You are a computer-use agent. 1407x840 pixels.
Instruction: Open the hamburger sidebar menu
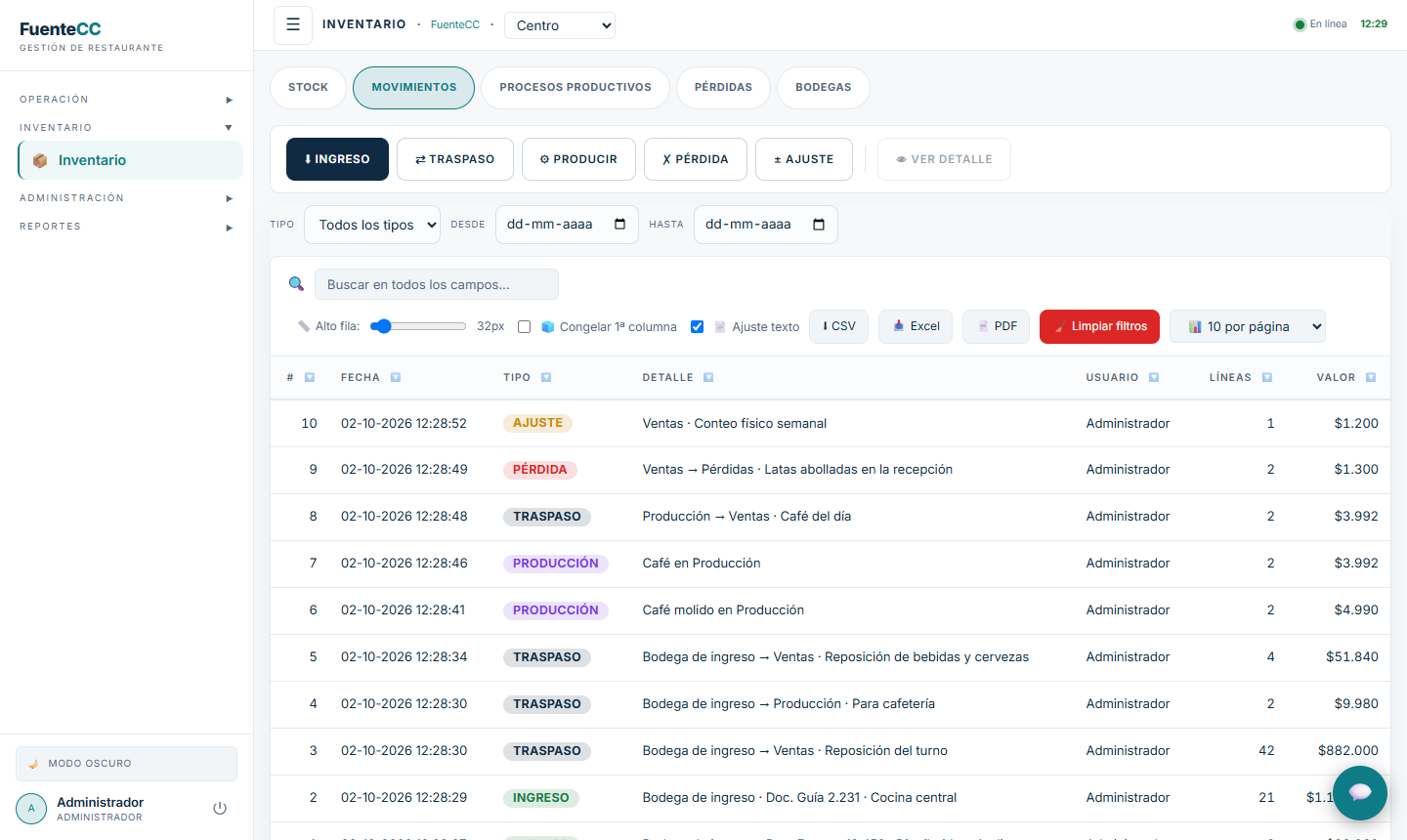click(293, 25)
